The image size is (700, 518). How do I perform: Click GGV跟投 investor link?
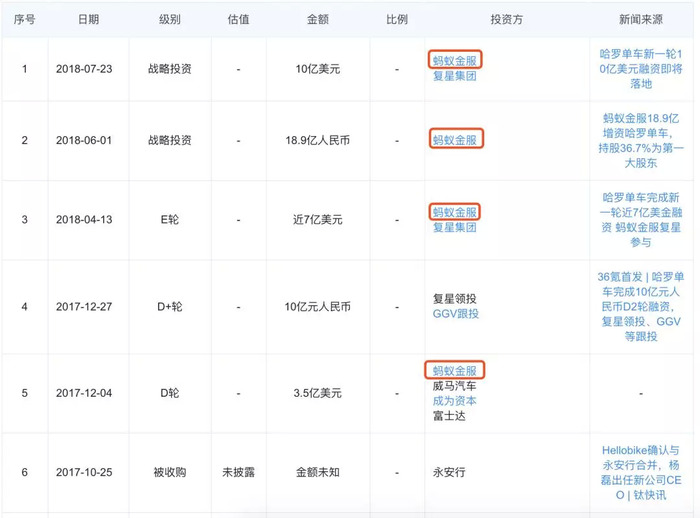coord(455,314)
